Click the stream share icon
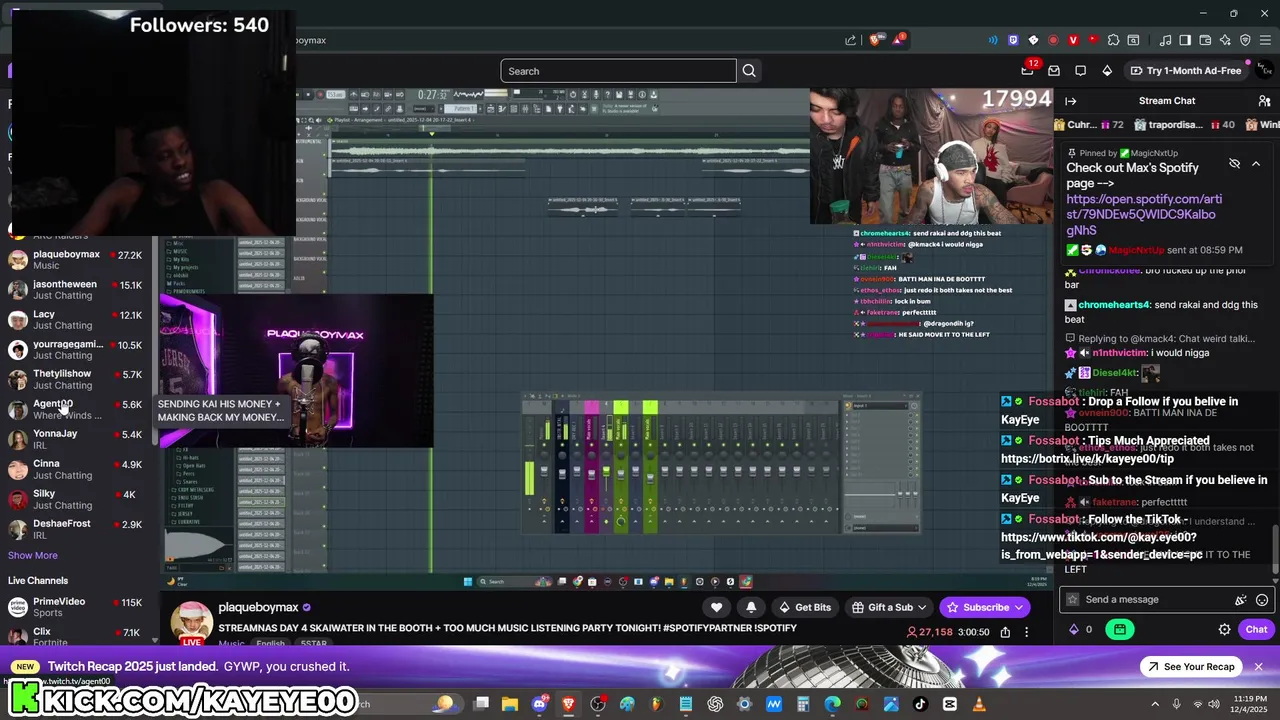1280x720 pixels. tap(1005, 632)
